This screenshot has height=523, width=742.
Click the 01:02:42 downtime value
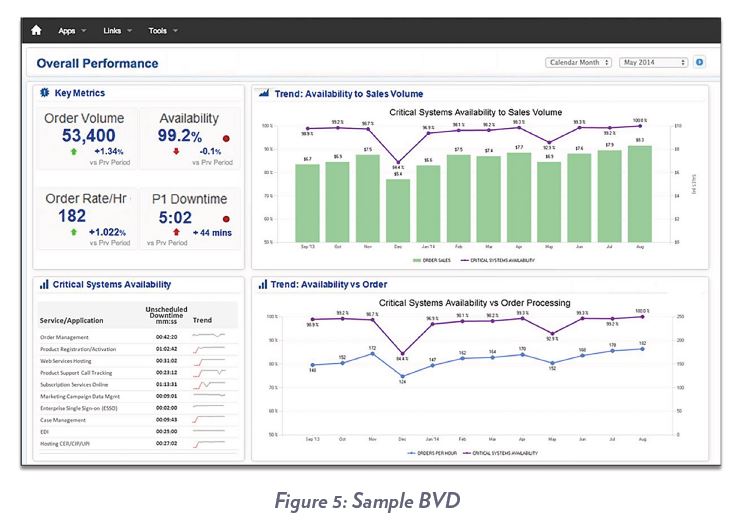tap(167, 349)
